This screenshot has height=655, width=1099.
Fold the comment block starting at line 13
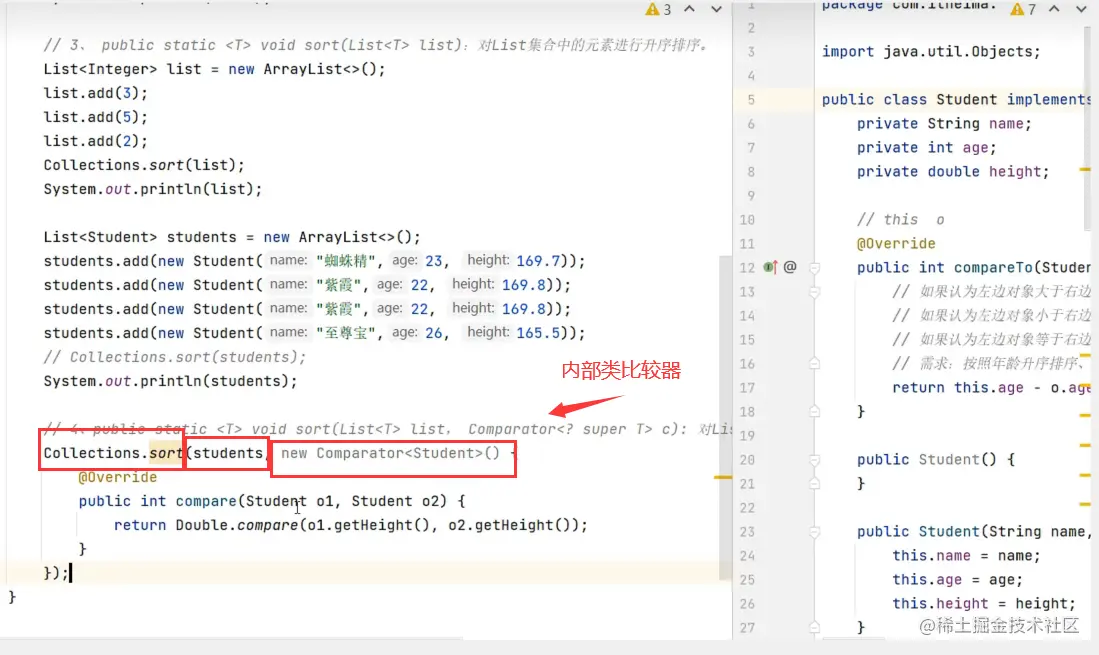(x=814, y=291)
